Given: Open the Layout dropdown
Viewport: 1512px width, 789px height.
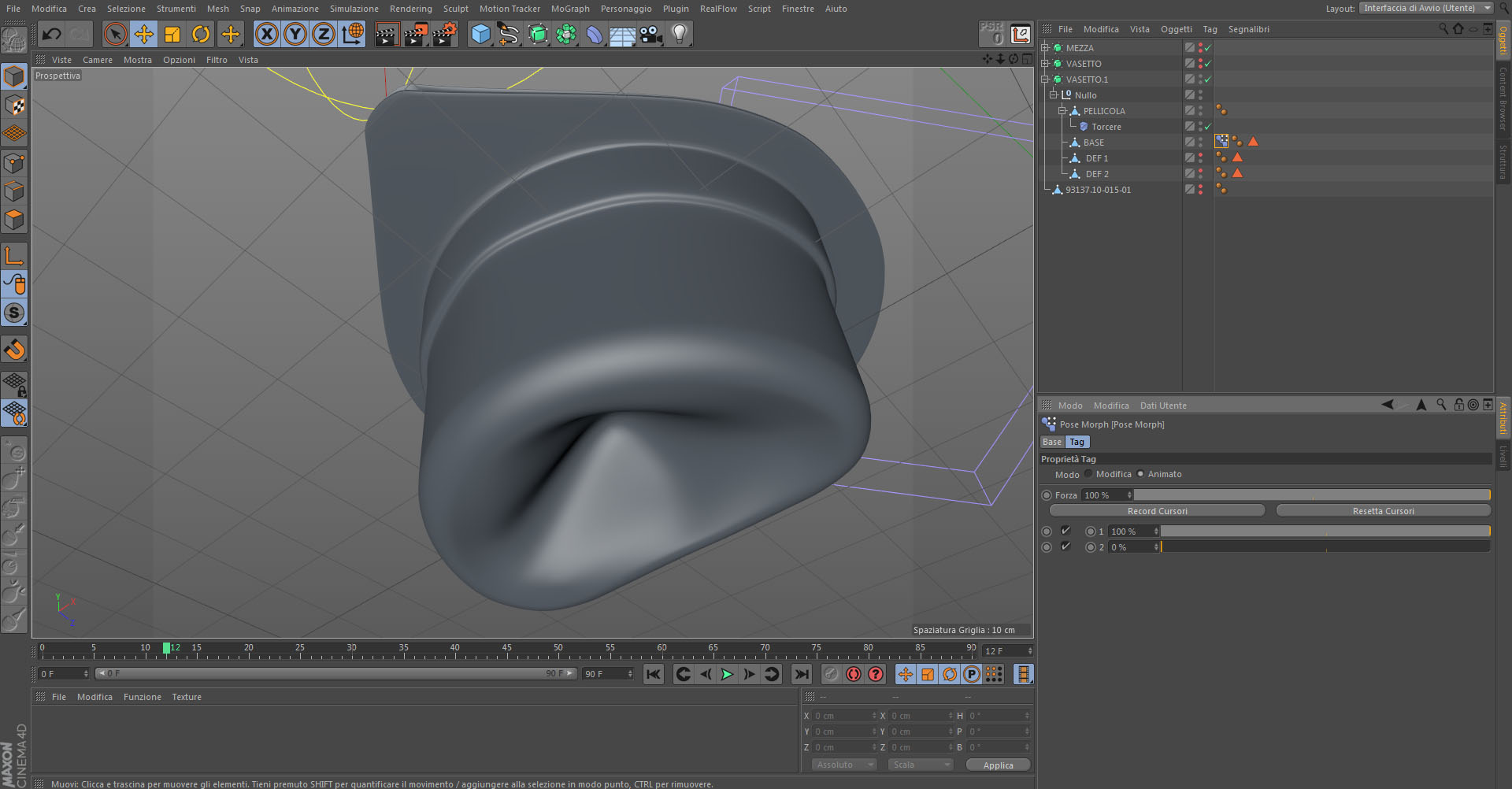Looking at the screenshot, I should (1426, 8).
